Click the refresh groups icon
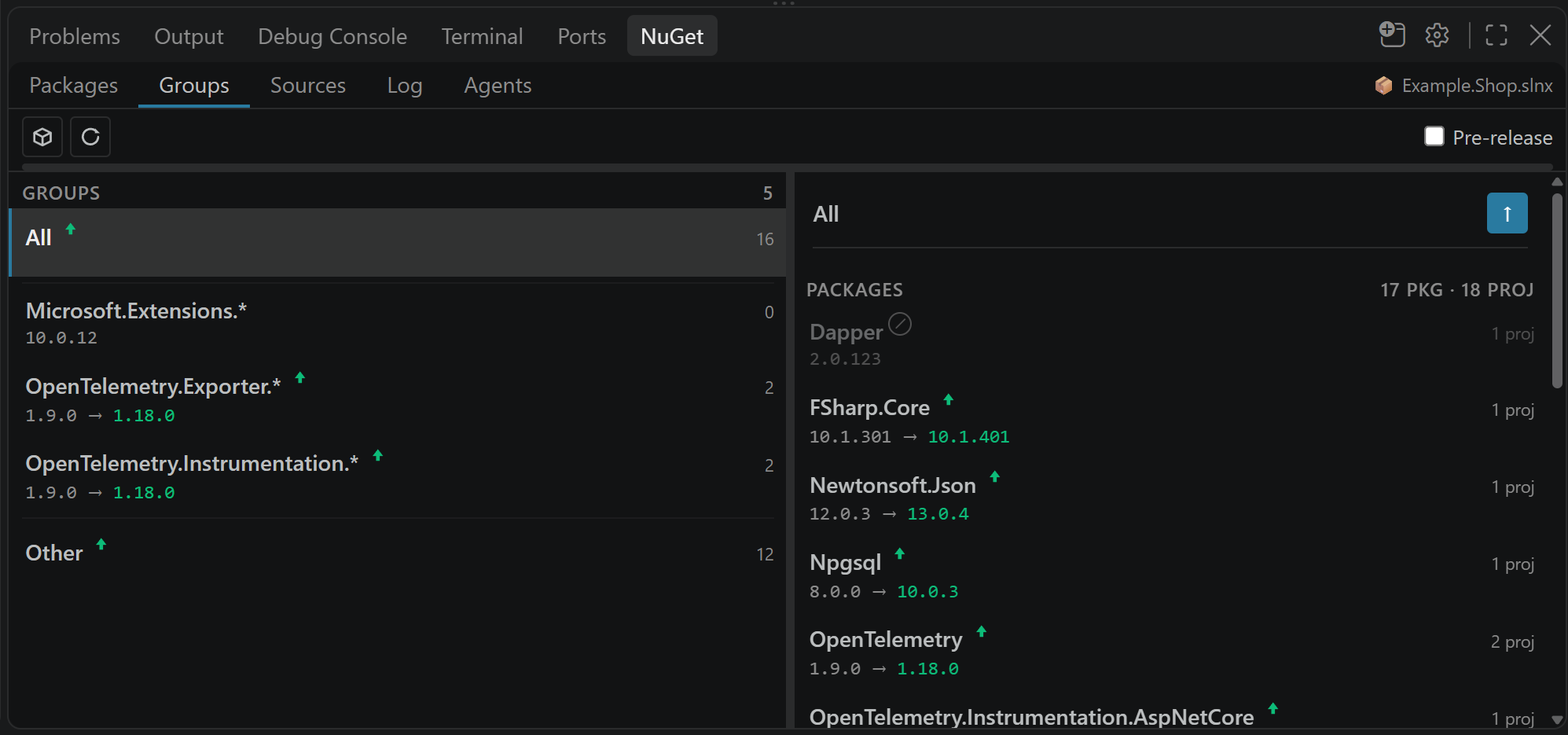This screenshot has height=735, width=1568. 90,137
